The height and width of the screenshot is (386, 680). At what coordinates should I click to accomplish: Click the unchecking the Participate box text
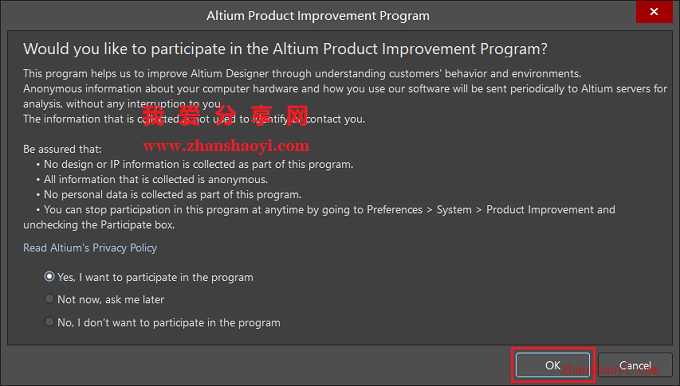(x=99, y=225)
